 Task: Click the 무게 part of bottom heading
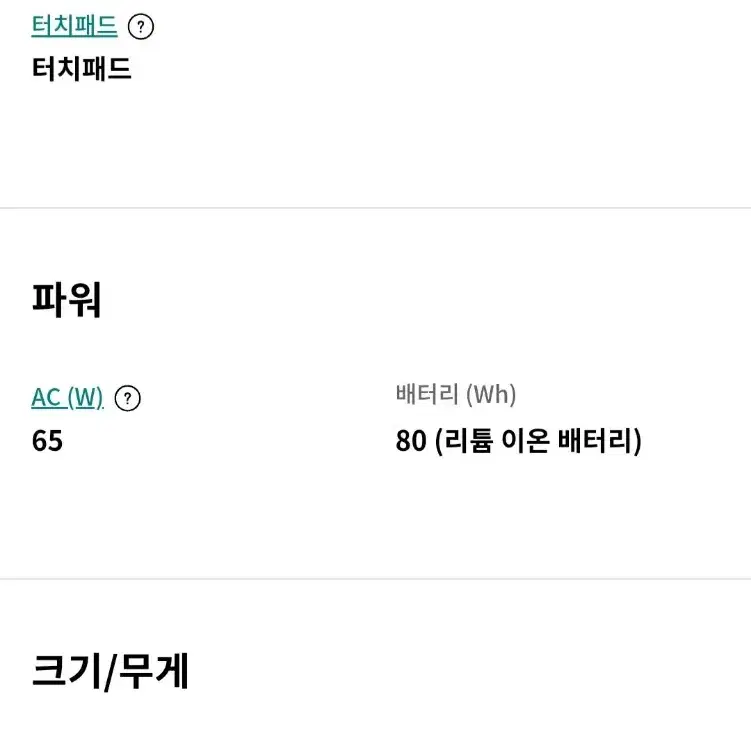(153, 671)
